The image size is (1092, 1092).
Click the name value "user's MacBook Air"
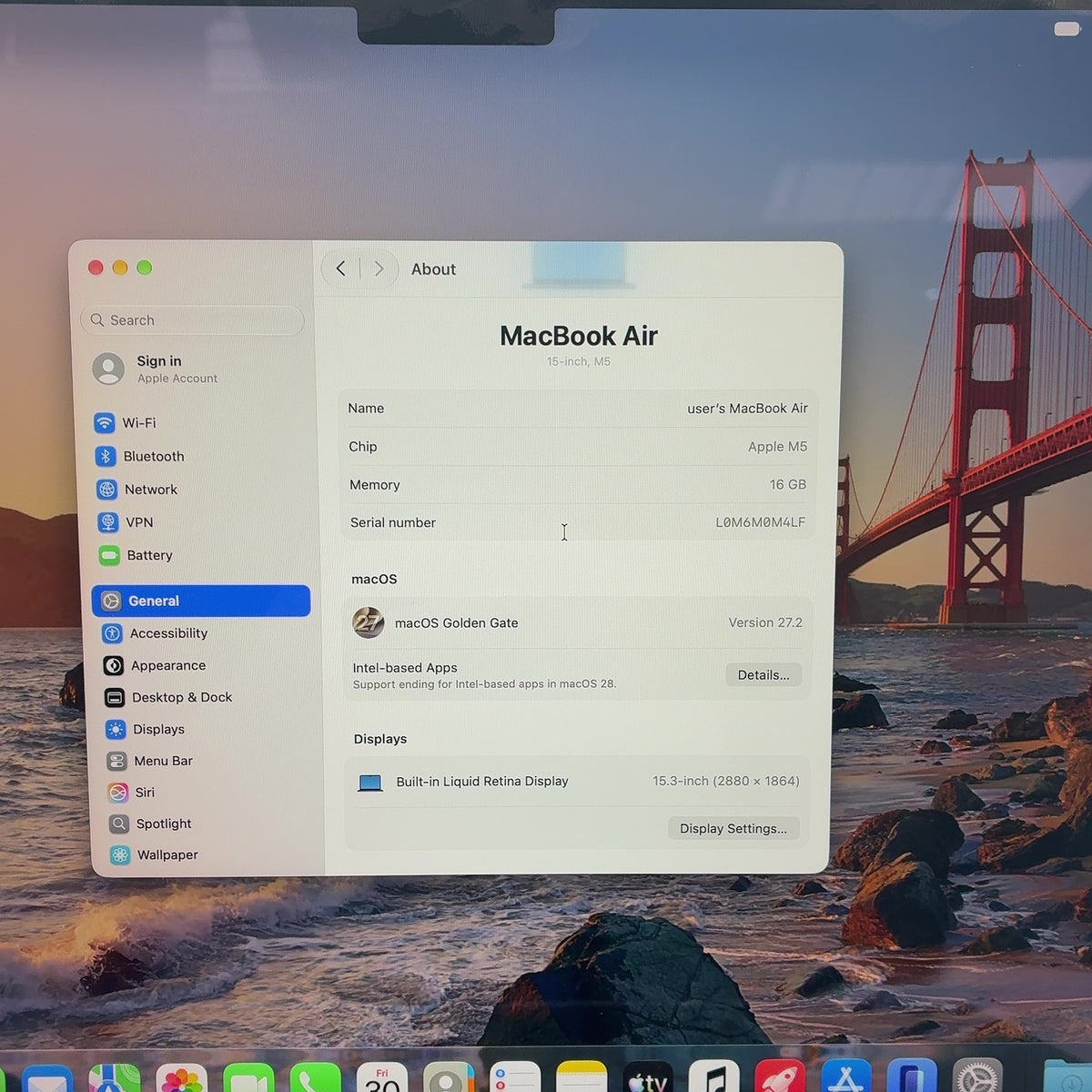(747, 409)
